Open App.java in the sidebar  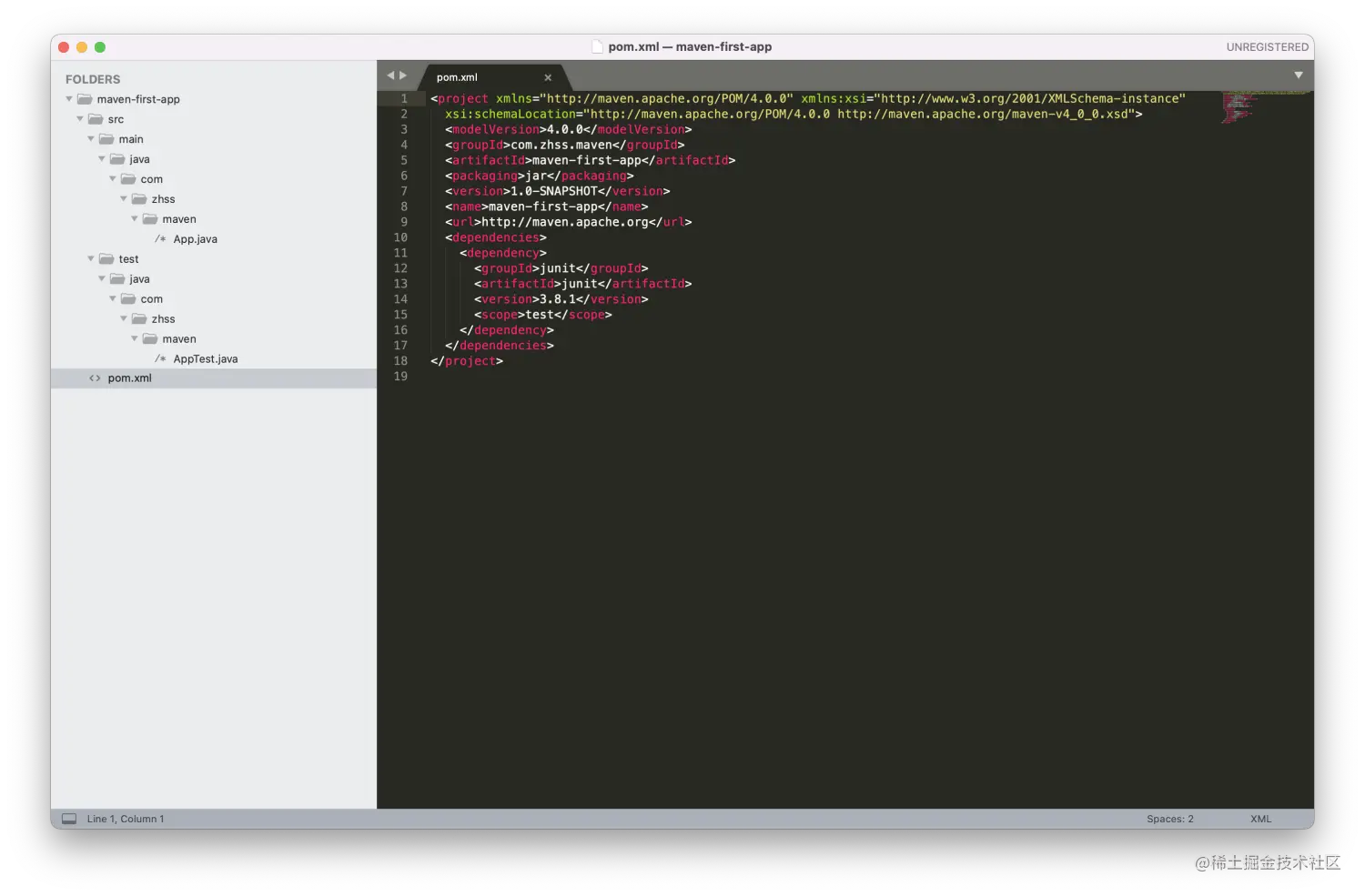pos(196,239)
